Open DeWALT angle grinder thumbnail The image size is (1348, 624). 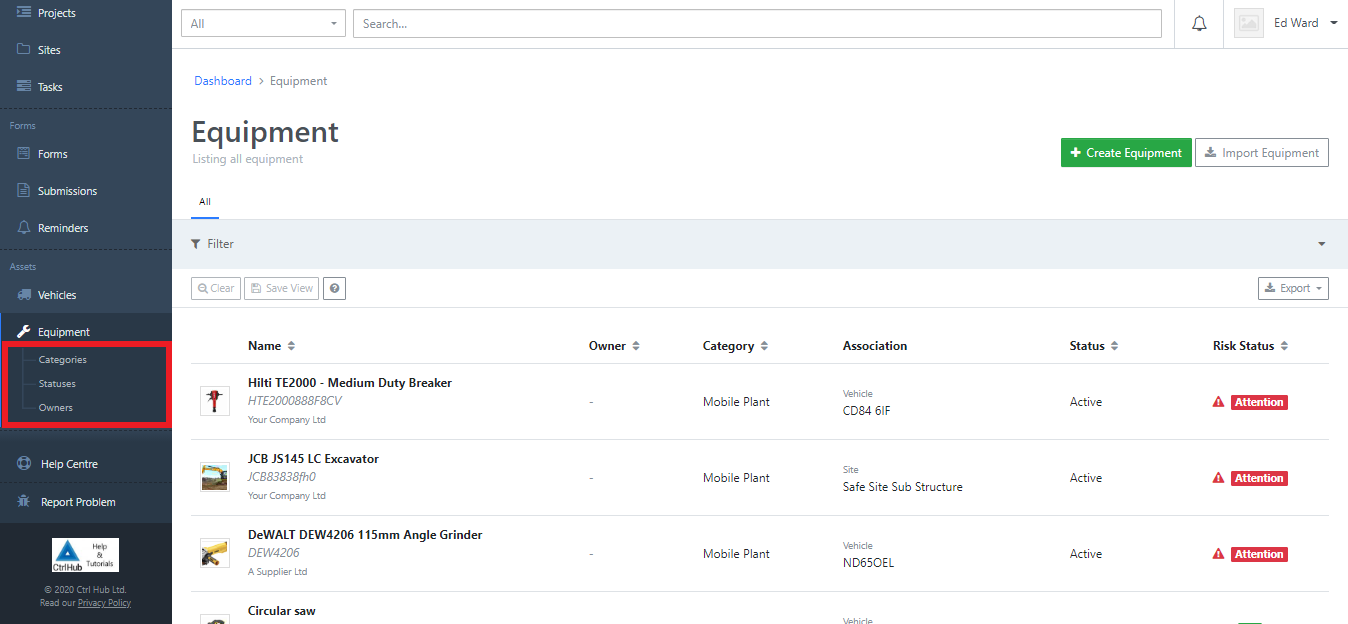click(215, 553)
